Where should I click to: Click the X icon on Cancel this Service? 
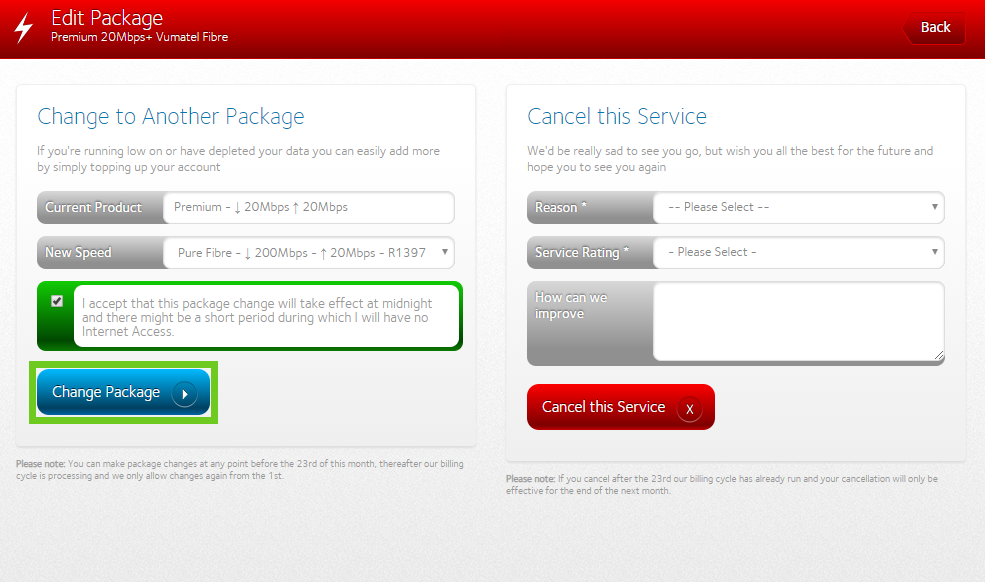point(689,408)
